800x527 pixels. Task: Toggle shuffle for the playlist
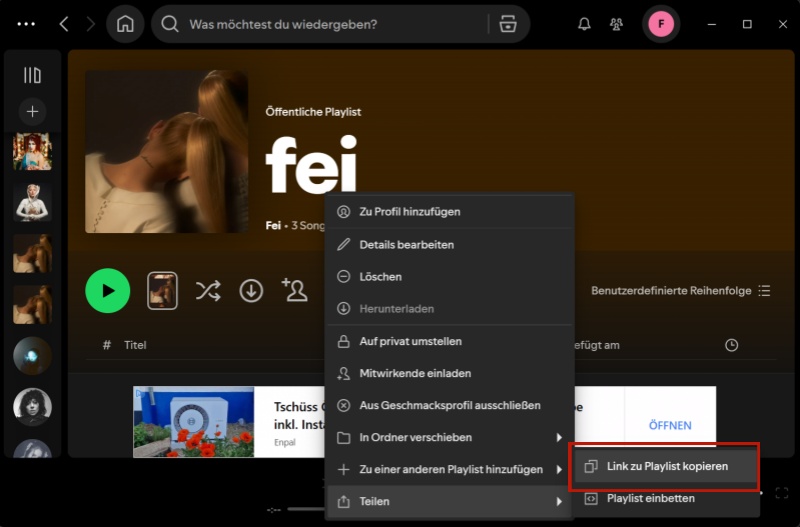tap(207, 291)
